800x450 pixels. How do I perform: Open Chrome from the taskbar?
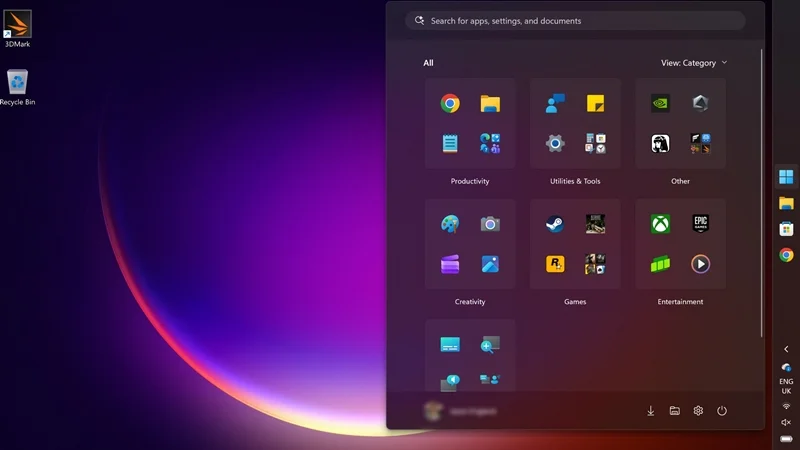(786, 255)
